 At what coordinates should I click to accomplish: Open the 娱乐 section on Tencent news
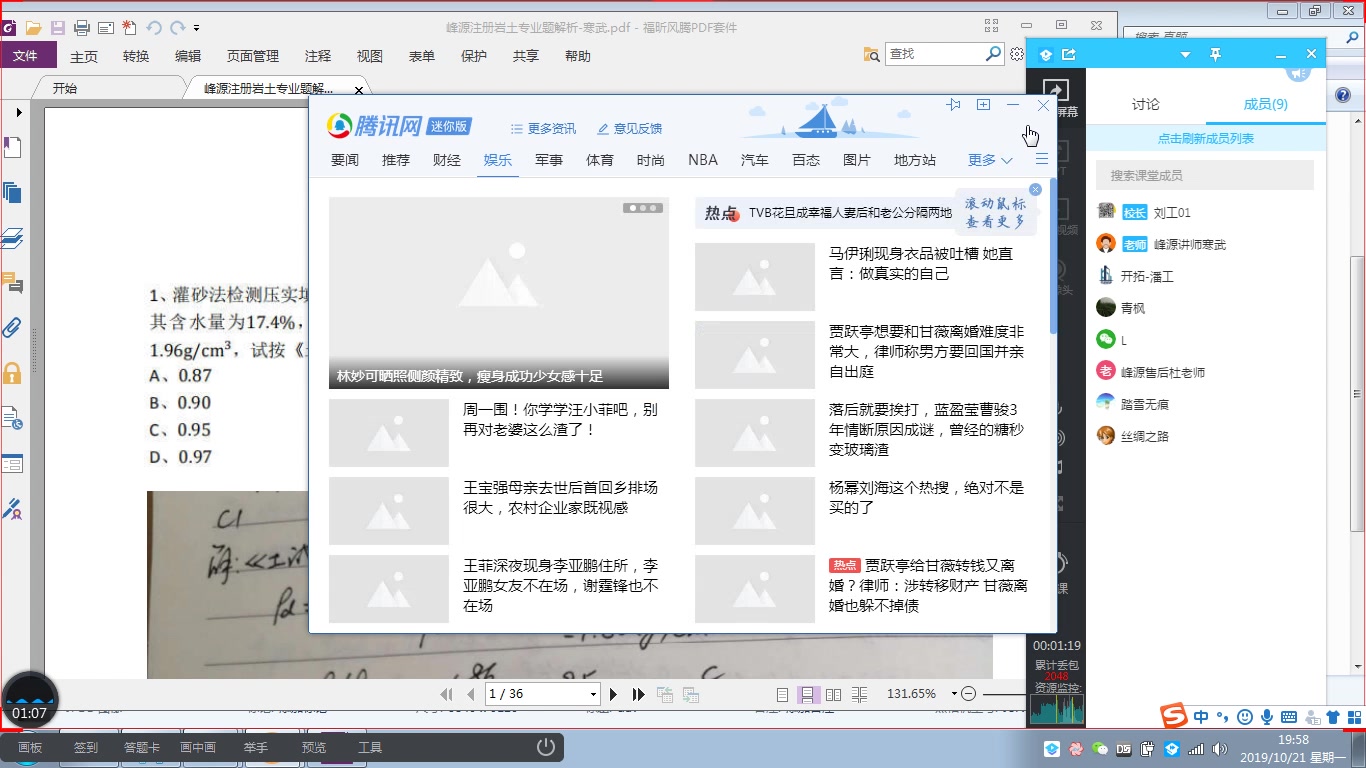click(497, 159)
